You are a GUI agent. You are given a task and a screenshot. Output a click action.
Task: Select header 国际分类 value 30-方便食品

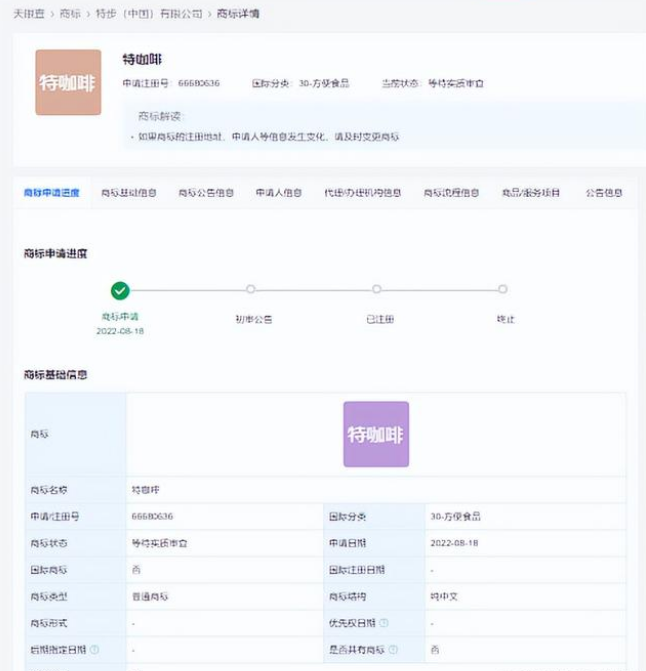(x=324, y=83)
